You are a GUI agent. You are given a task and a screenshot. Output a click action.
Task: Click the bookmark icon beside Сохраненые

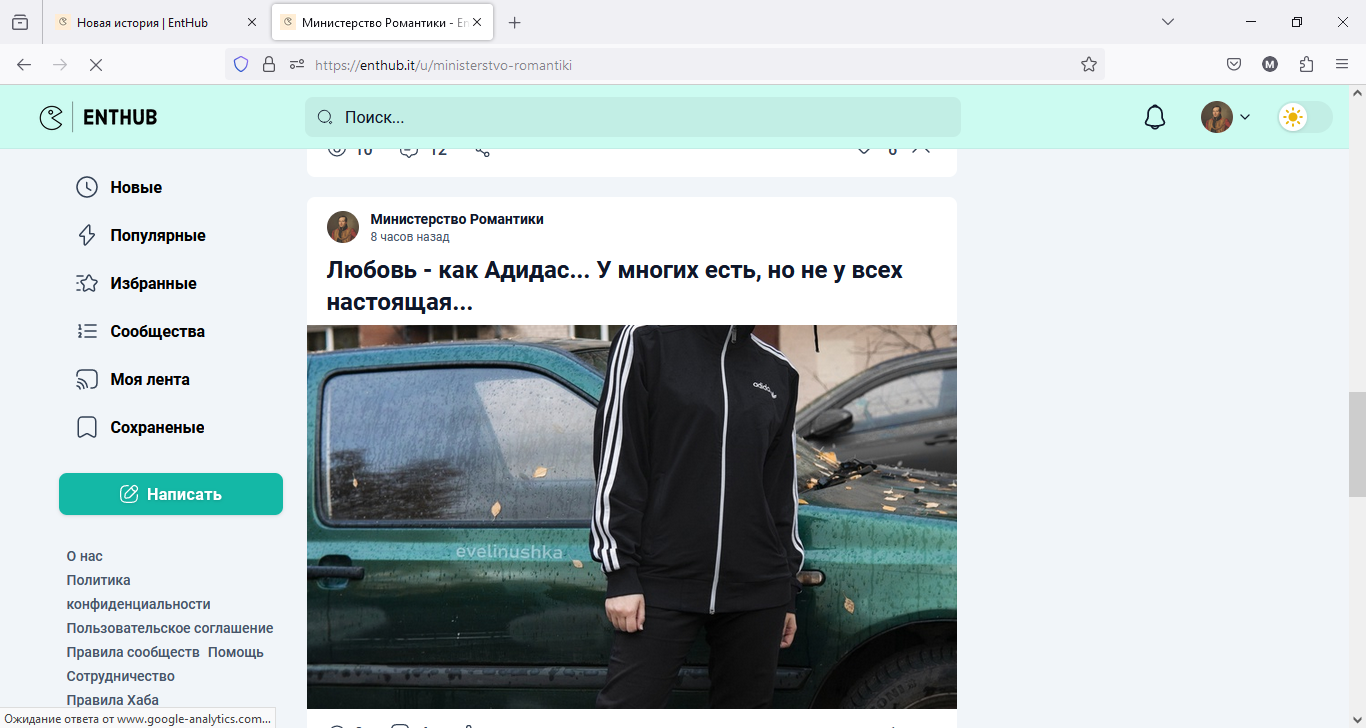[87, 427]
